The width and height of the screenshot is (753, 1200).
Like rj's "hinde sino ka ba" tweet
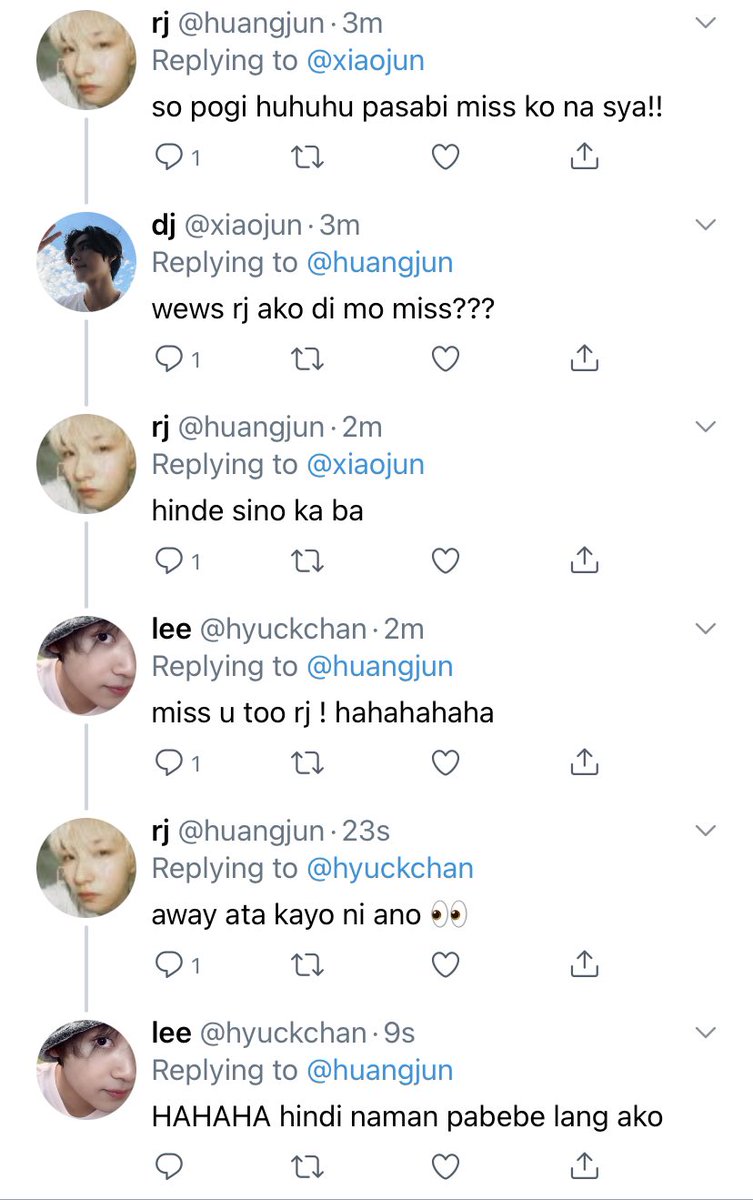click(x=445, y=561)
